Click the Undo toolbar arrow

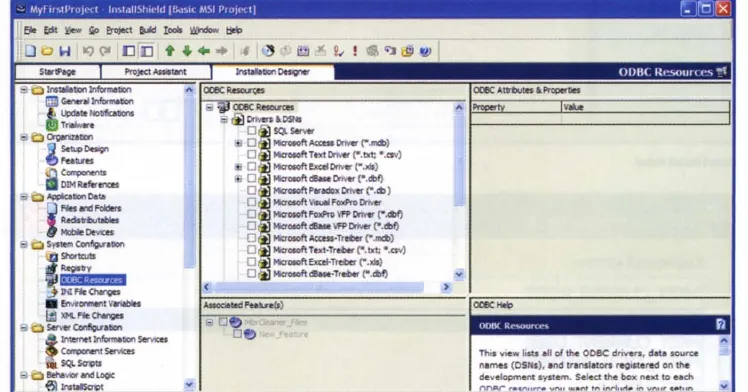[x=88, y=51]
